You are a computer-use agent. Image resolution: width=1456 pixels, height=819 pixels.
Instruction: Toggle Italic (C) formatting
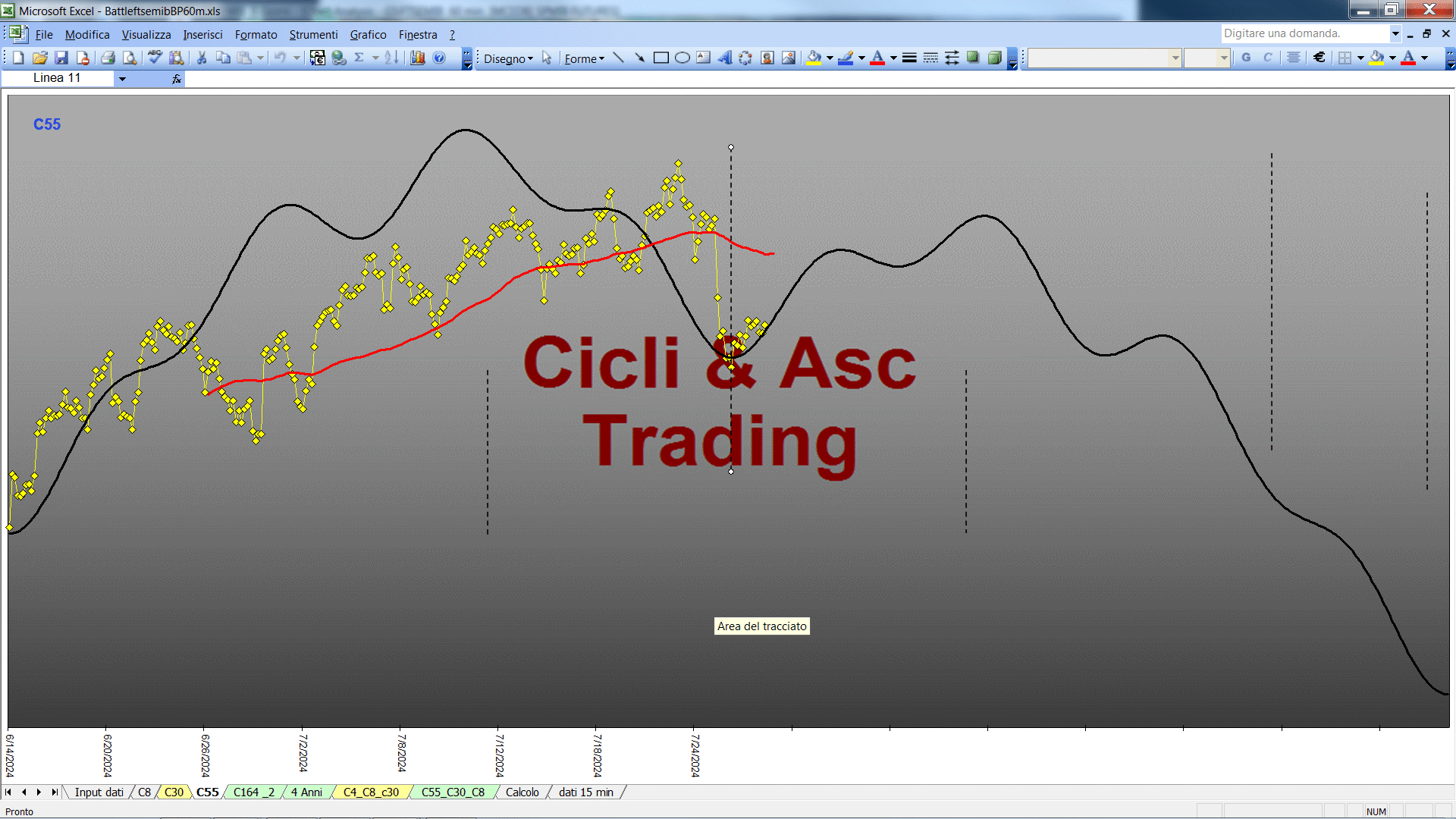[x=1267, y=58]
